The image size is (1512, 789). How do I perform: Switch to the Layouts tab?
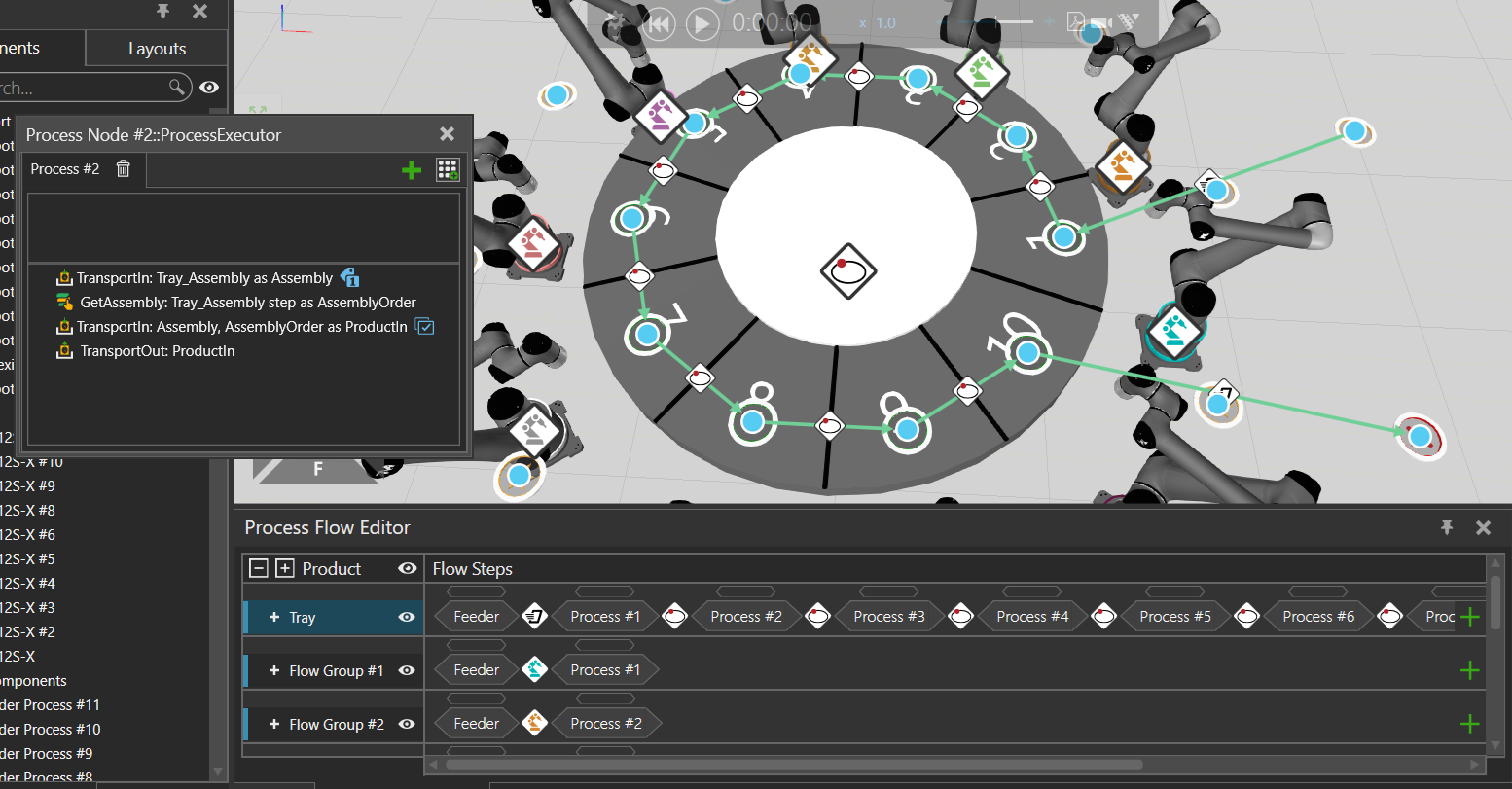[x=157, y=49]
